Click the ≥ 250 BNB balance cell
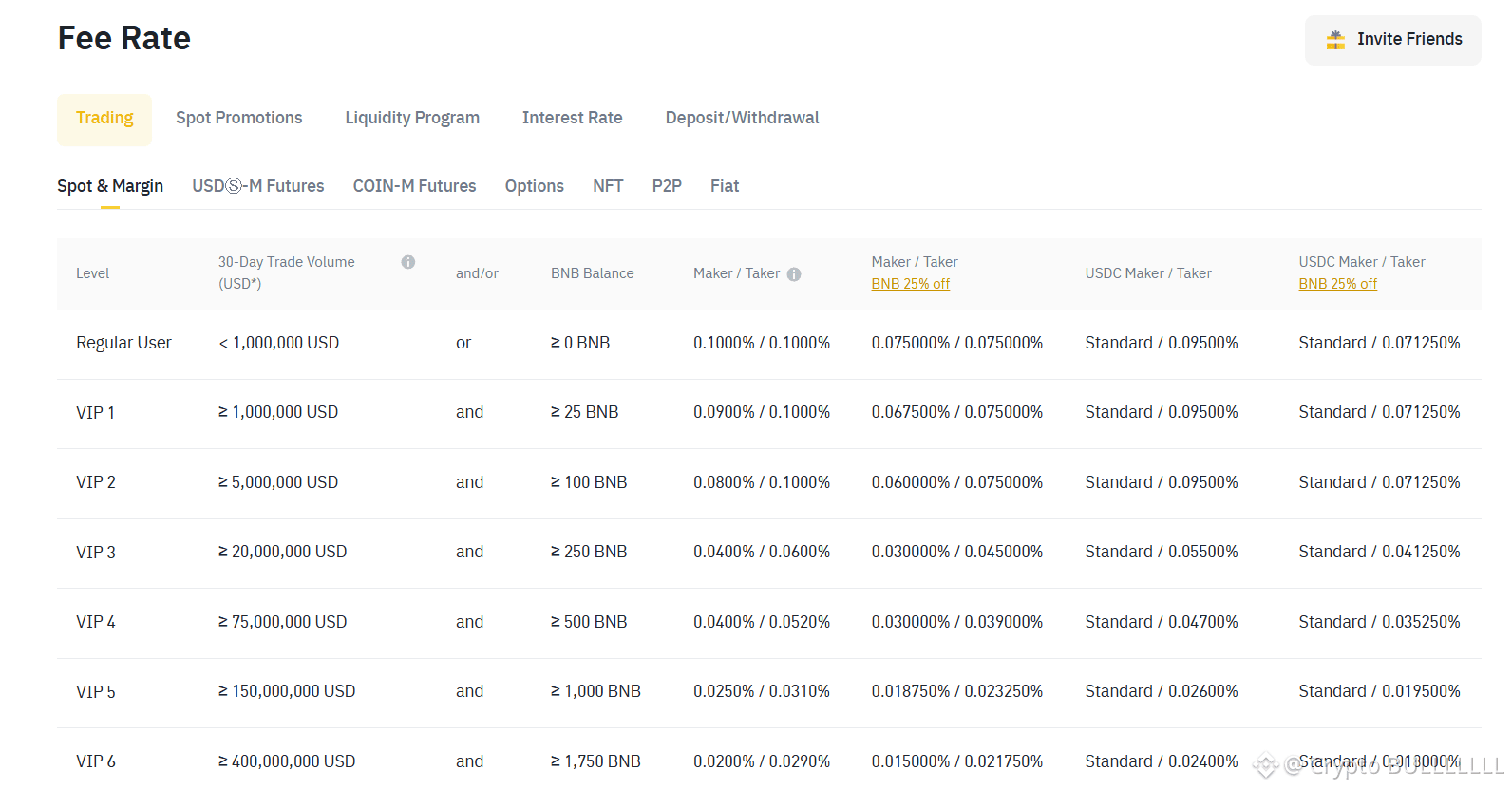Screen dimensions: 1512x789 coord(589,552)
